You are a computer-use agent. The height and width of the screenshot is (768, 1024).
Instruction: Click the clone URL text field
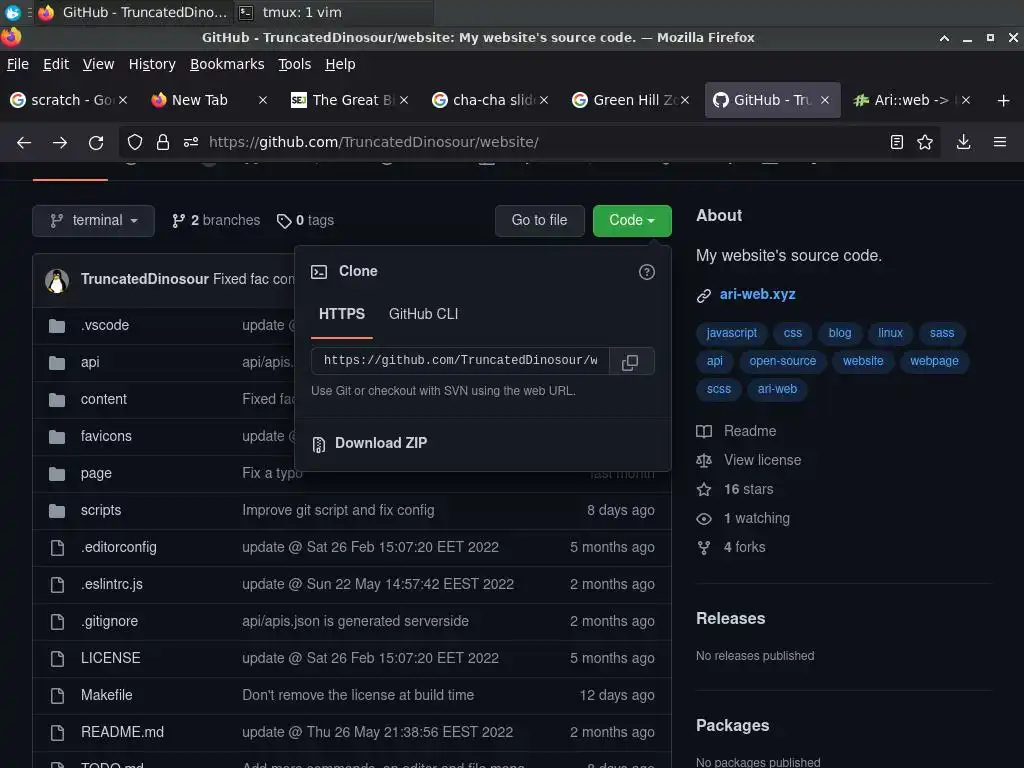pos(460,361)
